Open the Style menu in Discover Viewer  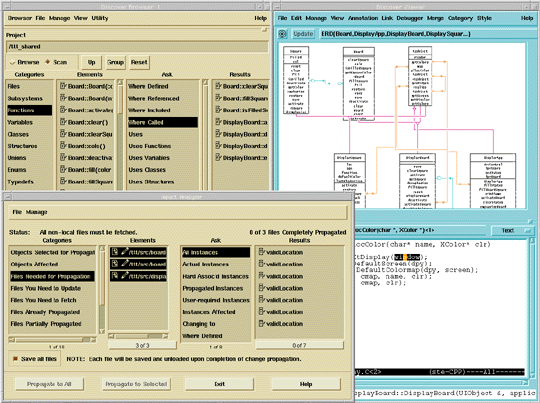(x=484, y=18)
